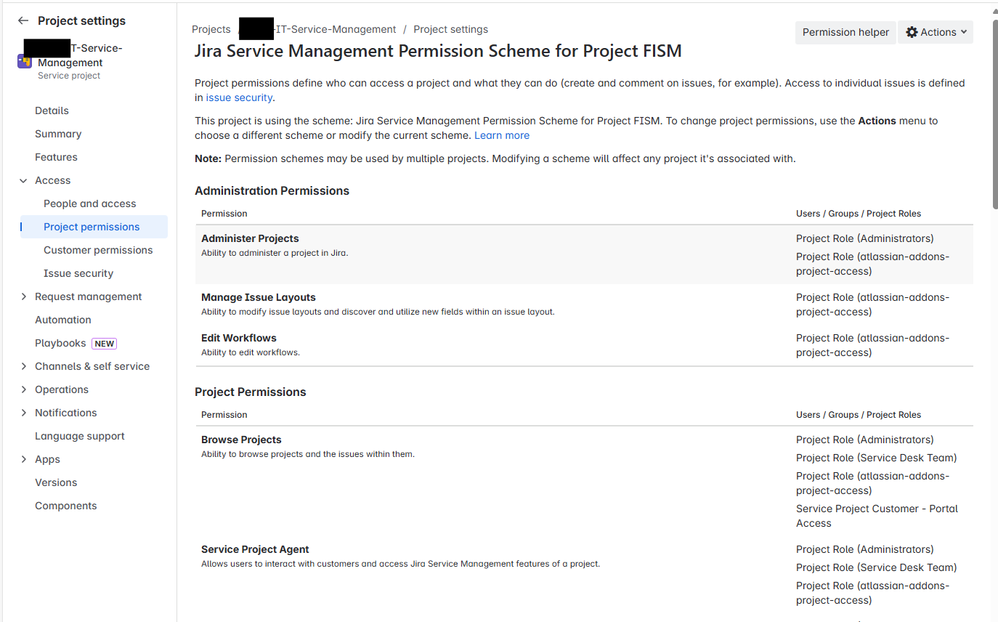The width and height of the screenshot is (998, 622).
Task: Click the Learn more link
Action: 502,134
